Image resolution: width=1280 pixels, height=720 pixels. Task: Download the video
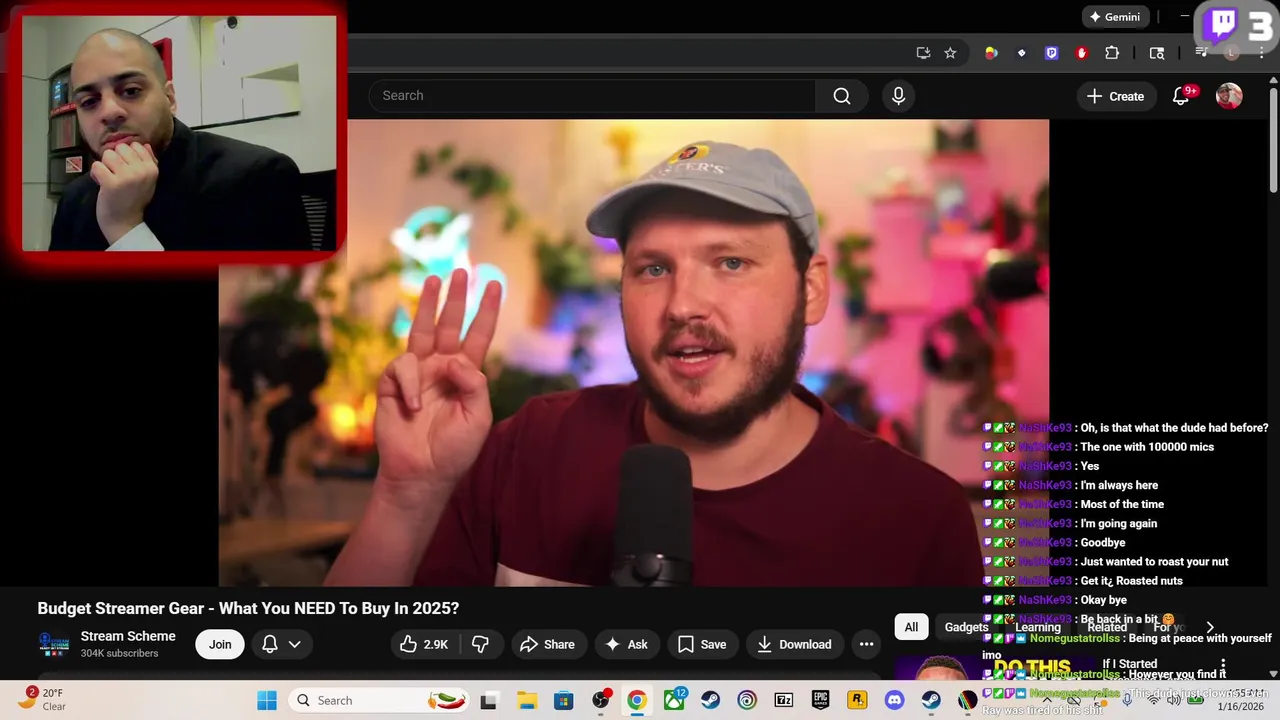pos(794,644)
